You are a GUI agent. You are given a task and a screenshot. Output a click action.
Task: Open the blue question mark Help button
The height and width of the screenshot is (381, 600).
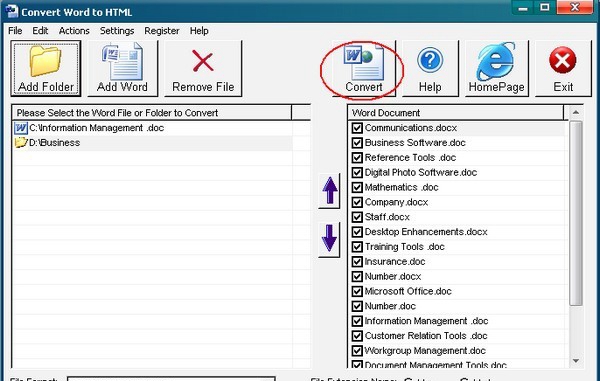[x=430, y=68]
